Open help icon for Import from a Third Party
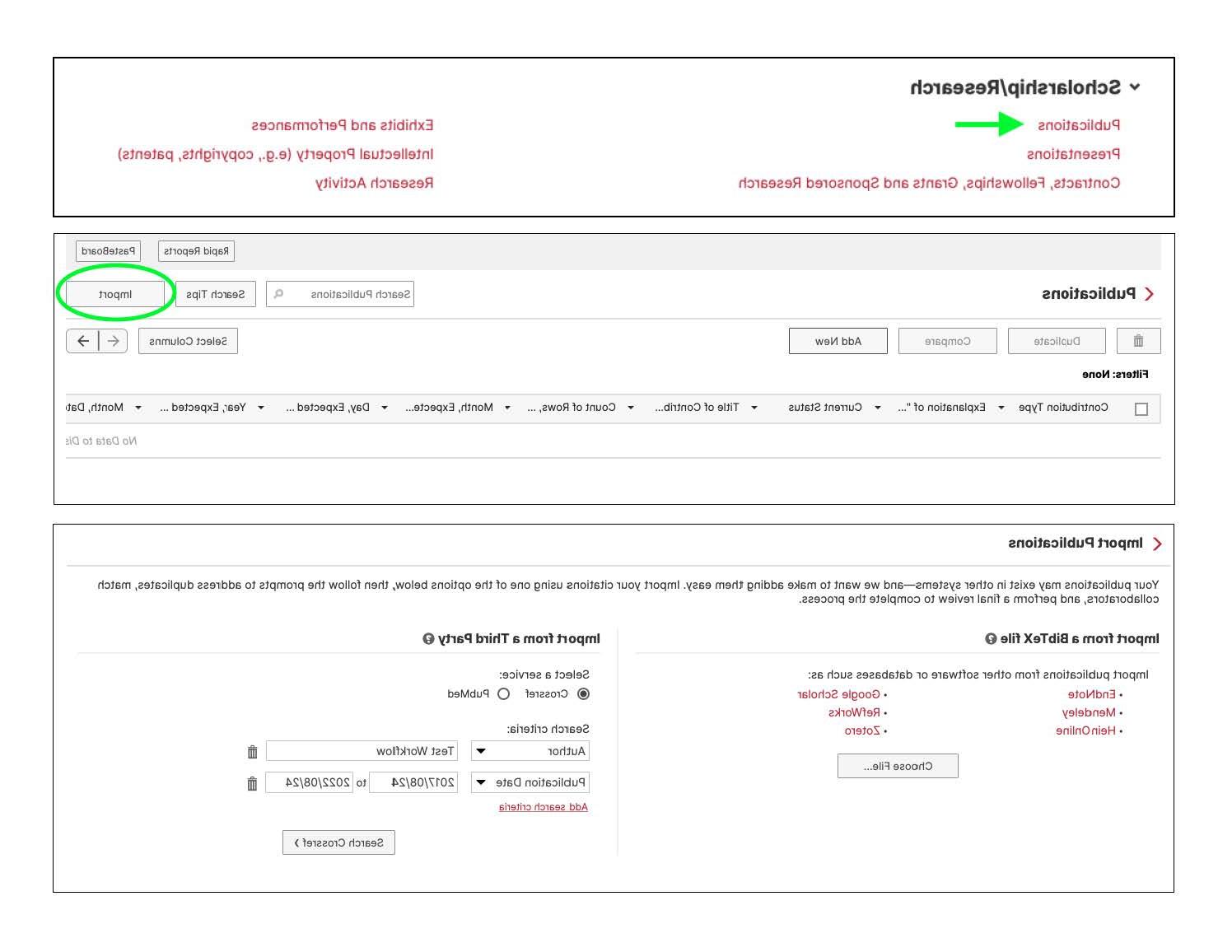Viewport: 1232px width, 952px height. 428,638
